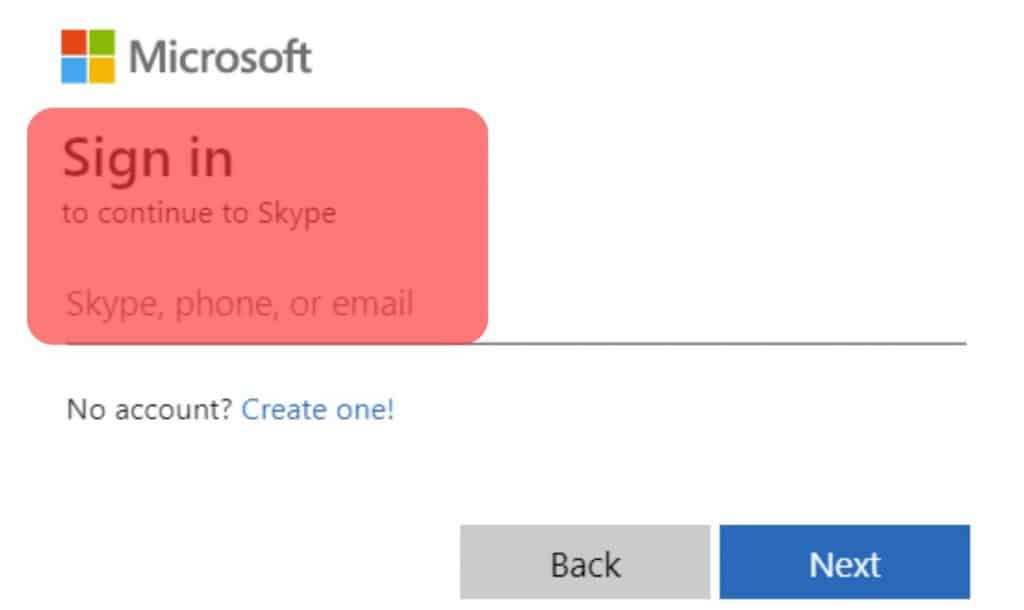1024x610 pixels.
Task: Select the Microsoft wordmark text
Action: (x=219, y=56)
